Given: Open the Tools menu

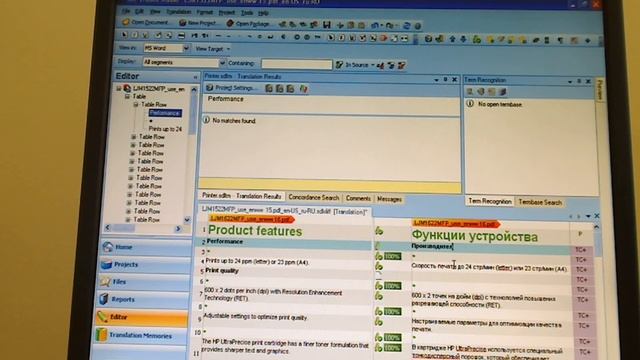Looking at the screenshot, I should pos(247,13).
